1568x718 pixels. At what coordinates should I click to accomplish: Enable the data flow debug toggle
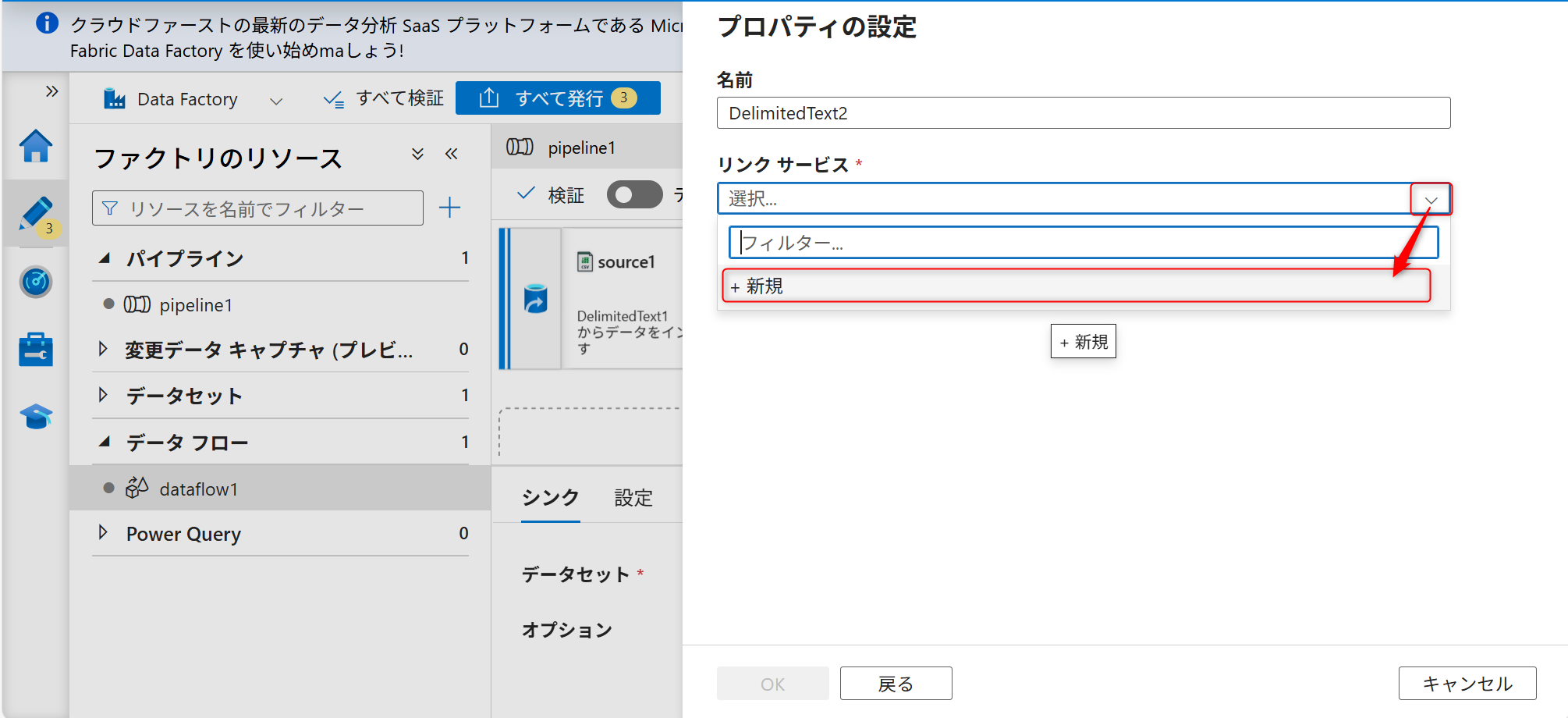635,194
